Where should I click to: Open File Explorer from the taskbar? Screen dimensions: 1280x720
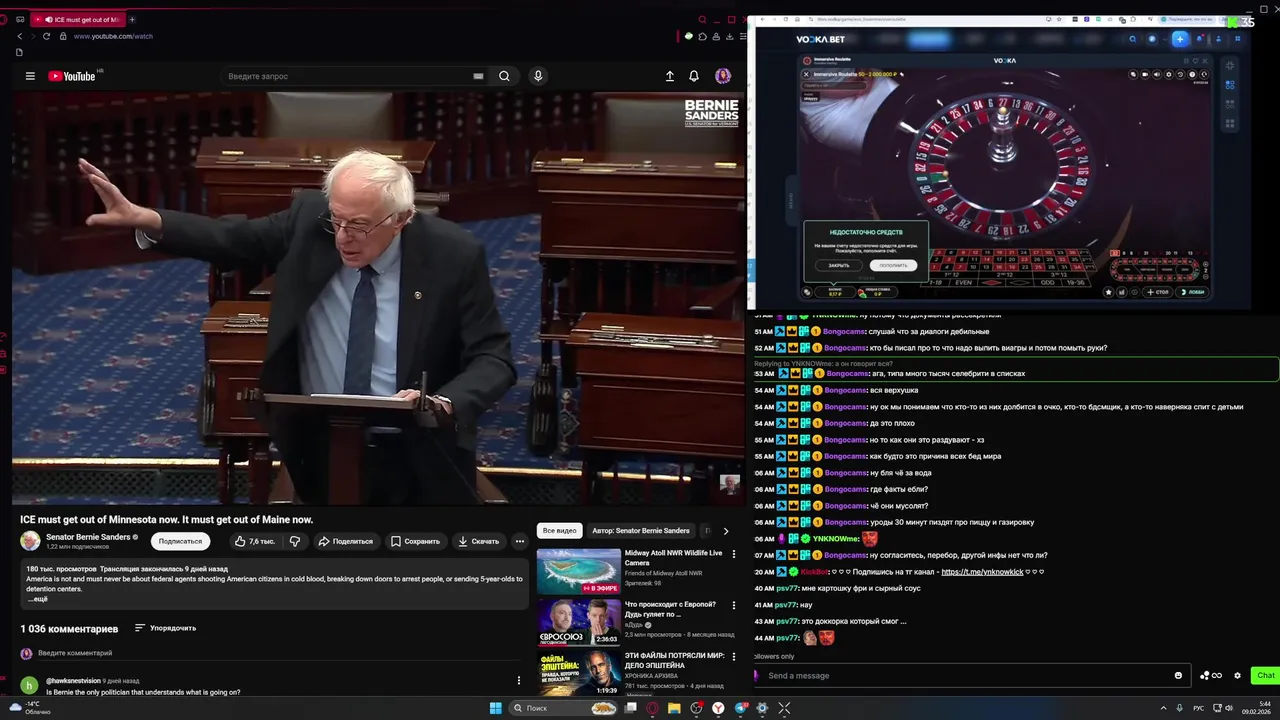(674, 708)
